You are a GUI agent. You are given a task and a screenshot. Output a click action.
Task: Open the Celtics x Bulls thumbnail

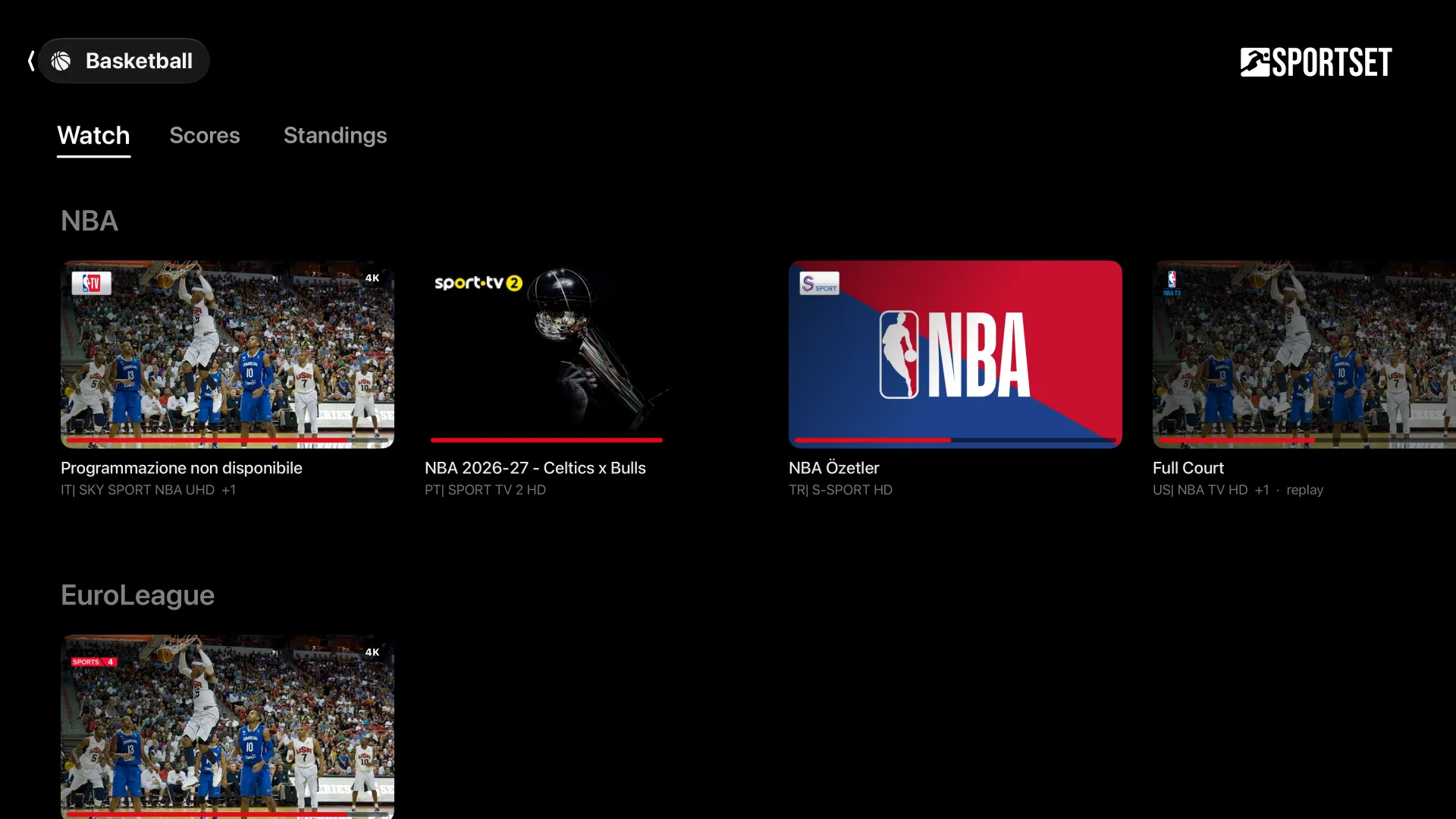click(x=591, y=354)
